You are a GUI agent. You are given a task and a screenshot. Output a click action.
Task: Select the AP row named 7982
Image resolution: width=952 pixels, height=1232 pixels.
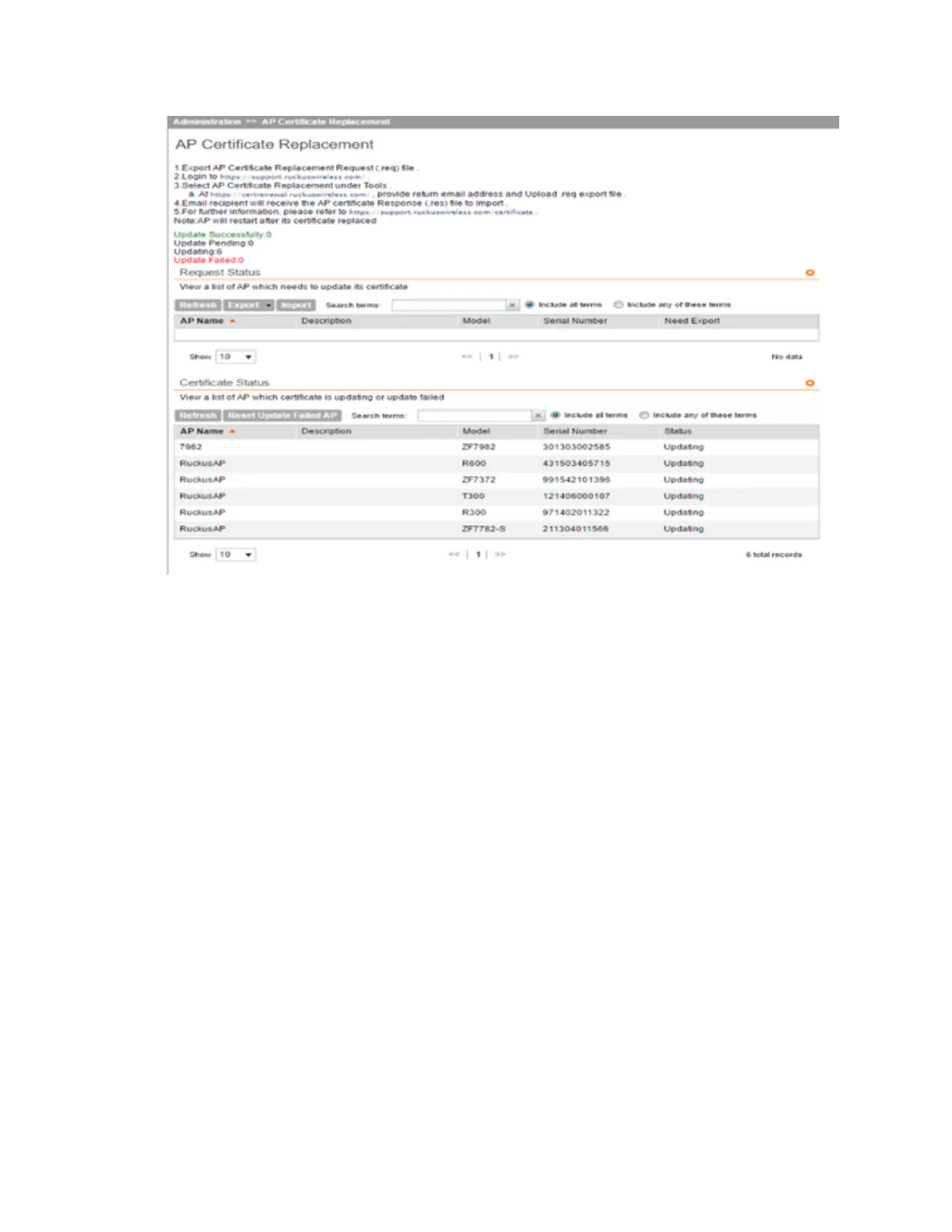[x=496, y=447]
